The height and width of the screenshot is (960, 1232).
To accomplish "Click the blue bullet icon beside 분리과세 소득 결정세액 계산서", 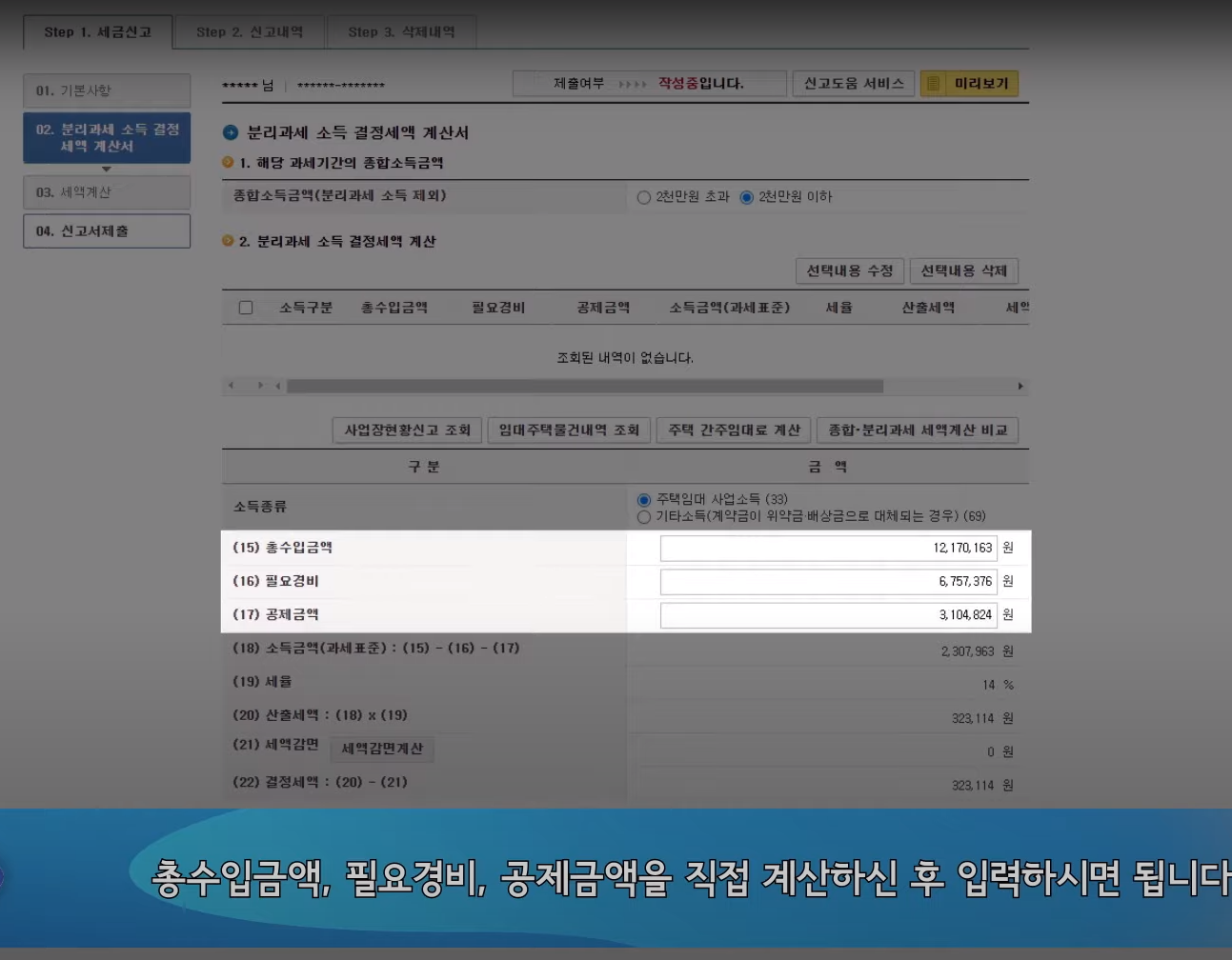I will [231, 133].
